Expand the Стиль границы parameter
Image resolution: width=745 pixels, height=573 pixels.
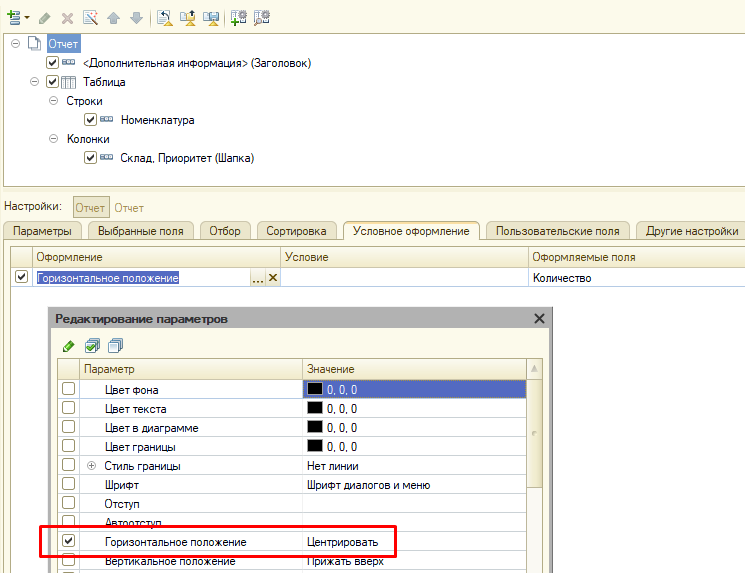coord(92,466)
